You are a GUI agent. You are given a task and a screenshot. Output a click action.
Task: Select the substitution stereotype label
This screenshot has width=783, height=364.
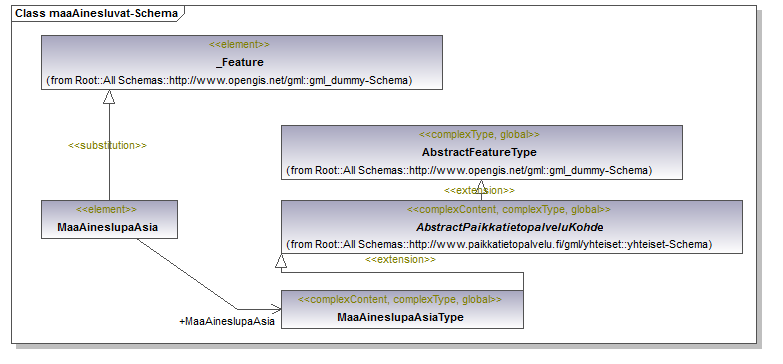(107, 145)
